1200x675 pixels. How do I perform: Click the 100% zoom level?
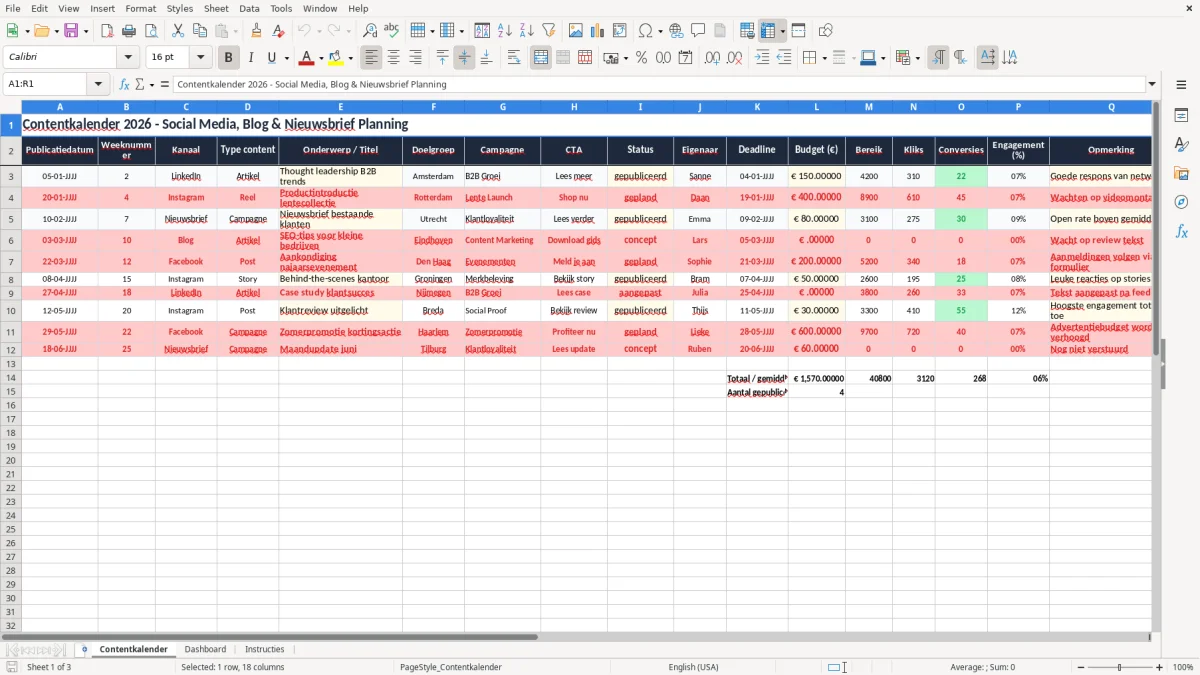(x=1183, y=667)
